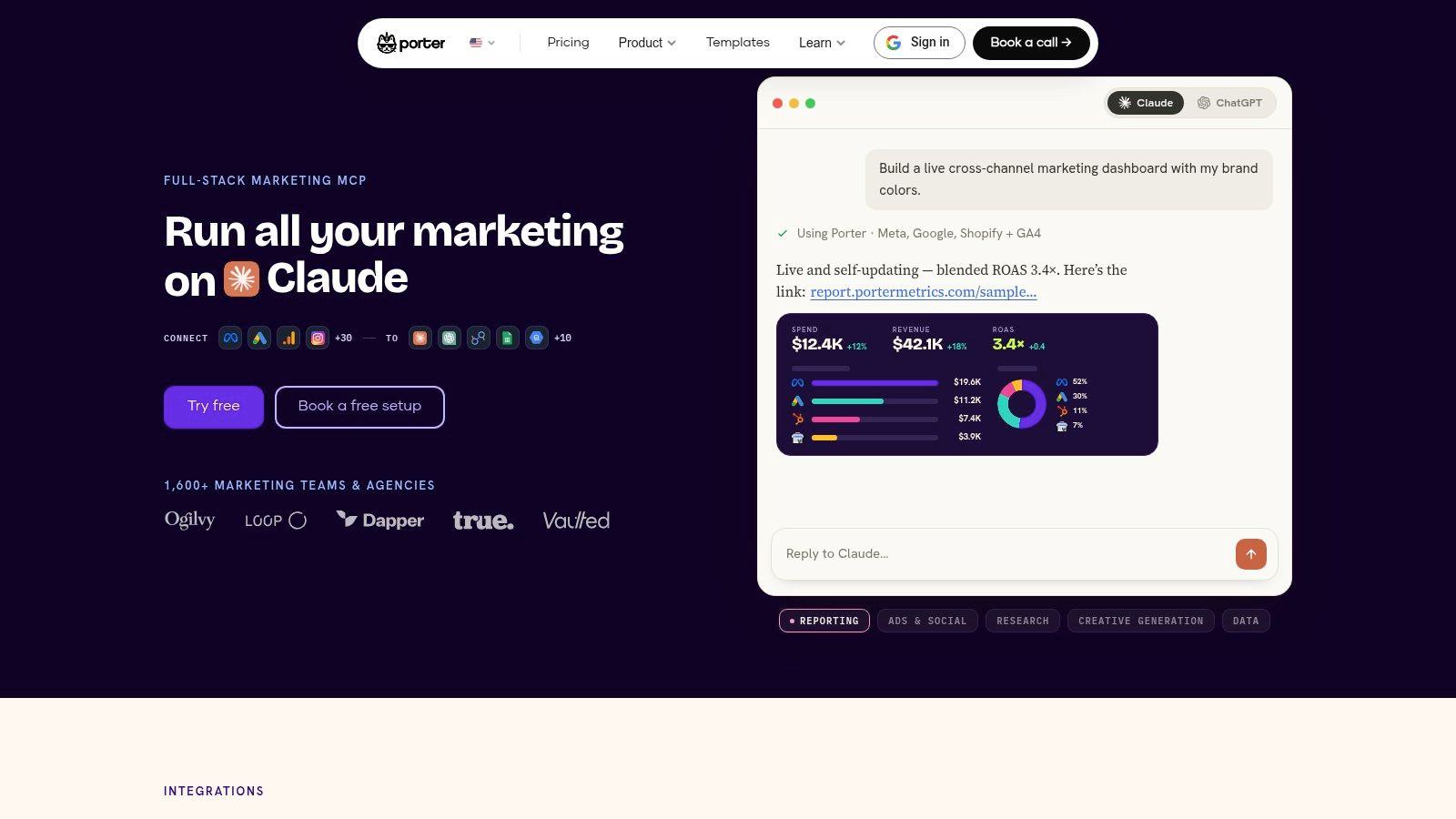Click the Loop logo

(276, 521)
